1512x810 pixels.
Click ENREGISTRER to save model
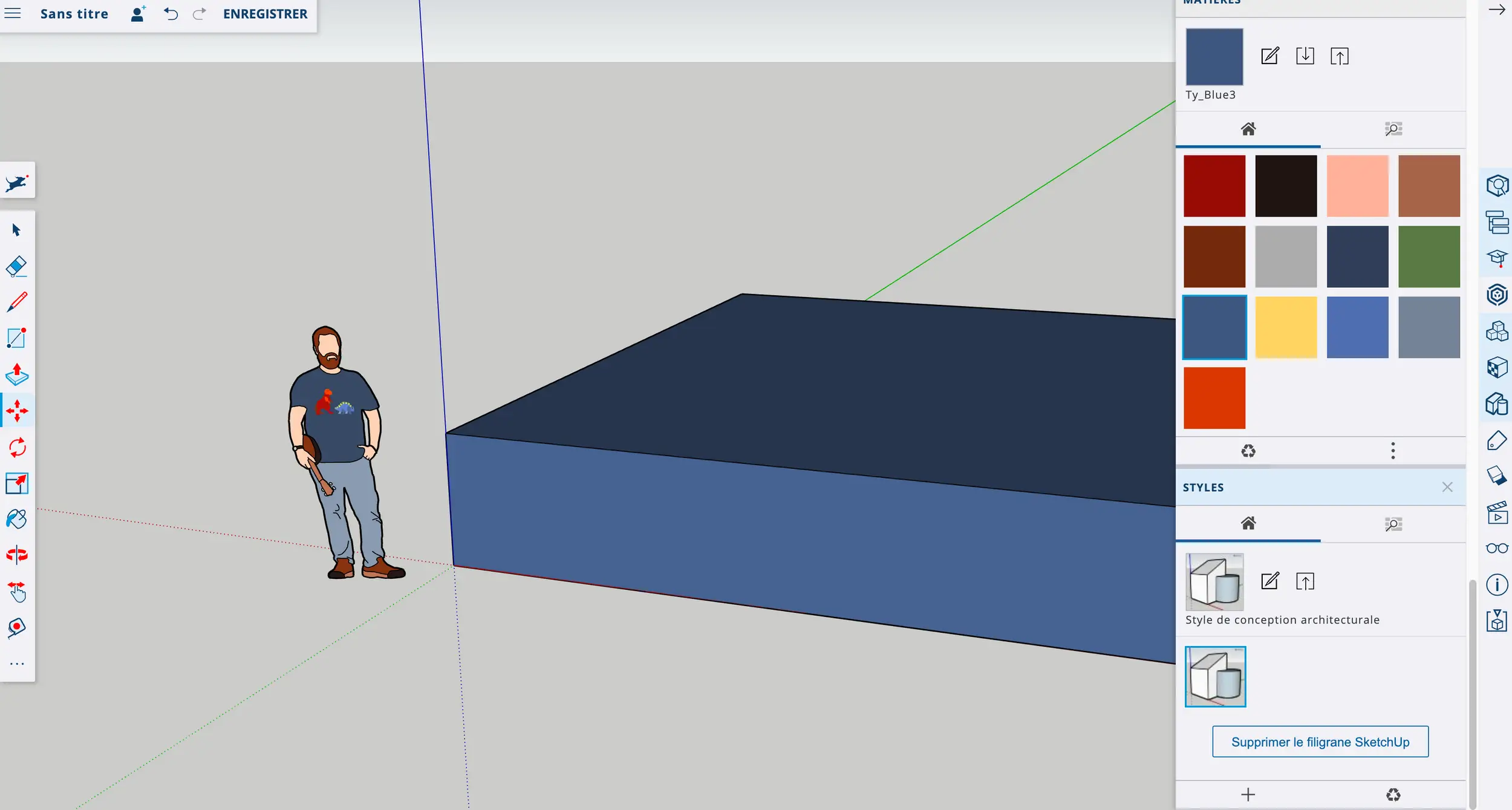pyautogui.click(x=265, y=14)
